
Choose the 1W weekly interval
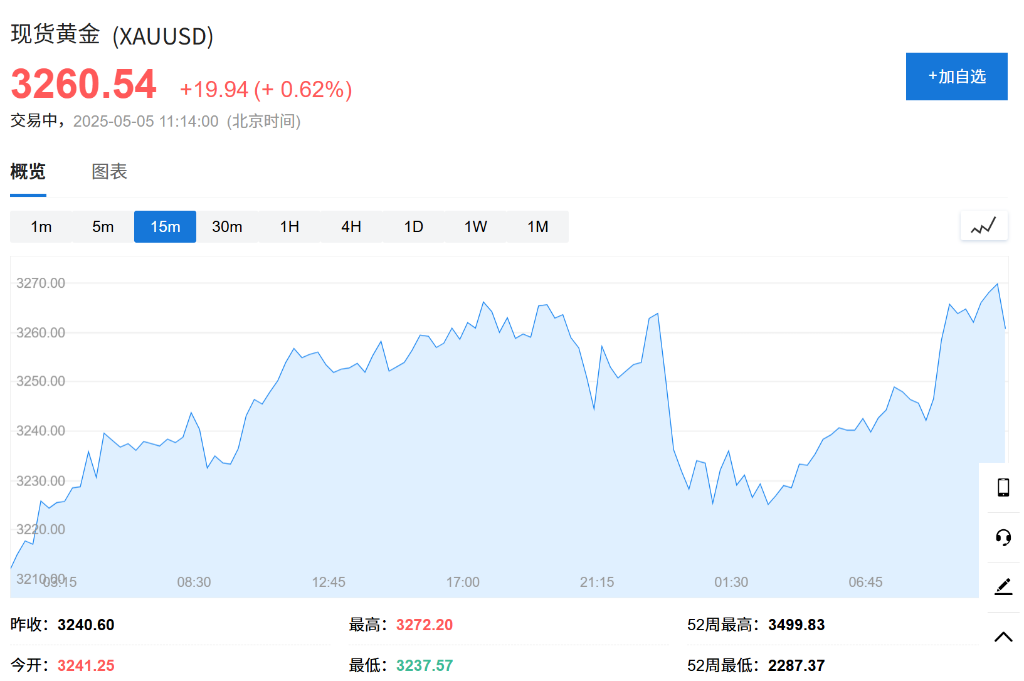[475, 227]
